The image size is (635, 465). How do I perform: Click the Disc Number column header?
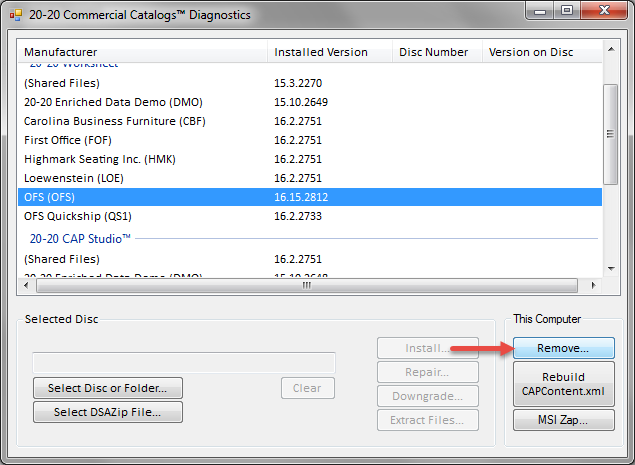pyautogui.click(x=437, y=52)
